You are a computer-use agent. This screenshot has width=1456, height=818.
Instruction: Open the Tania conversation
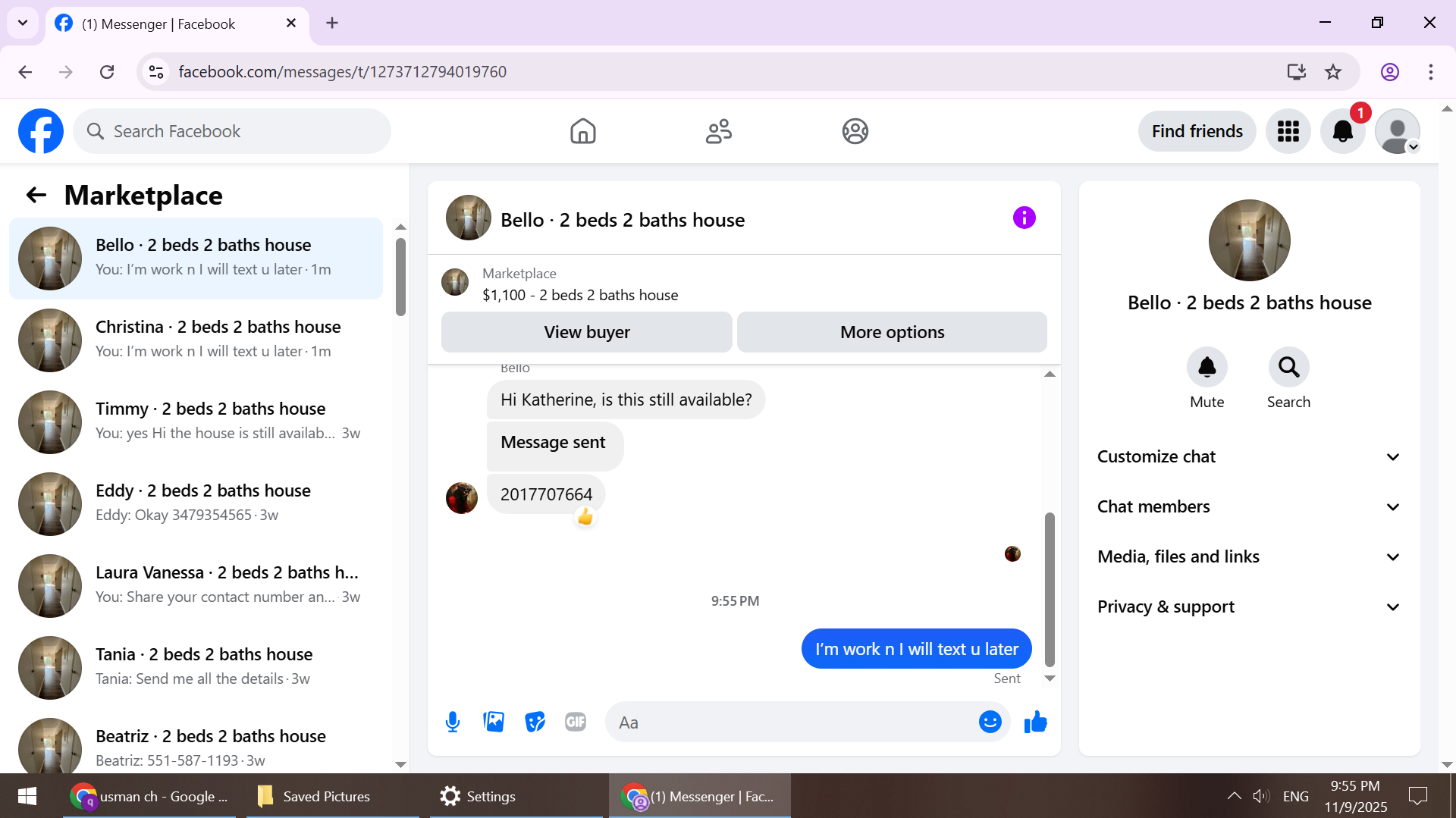click(x=196, y=668)
